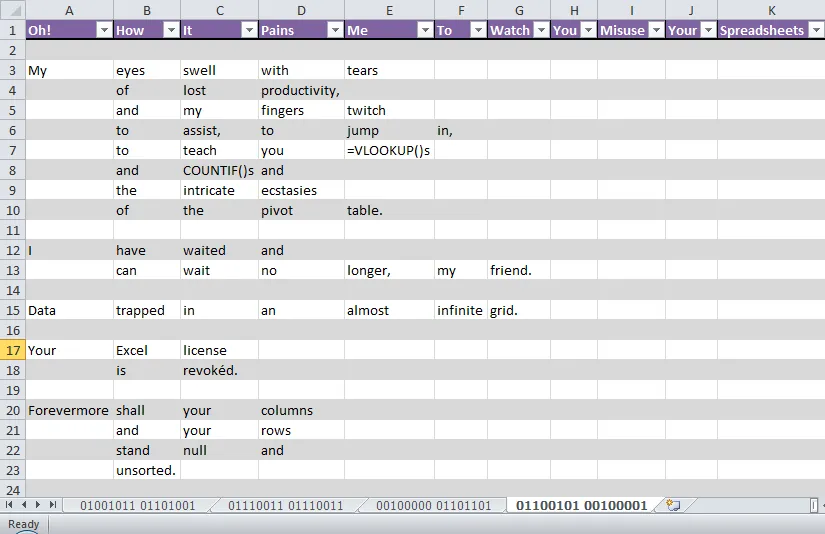Open the filter dropdown on the Pains header
Screen dimensions: 825x534
335,30
